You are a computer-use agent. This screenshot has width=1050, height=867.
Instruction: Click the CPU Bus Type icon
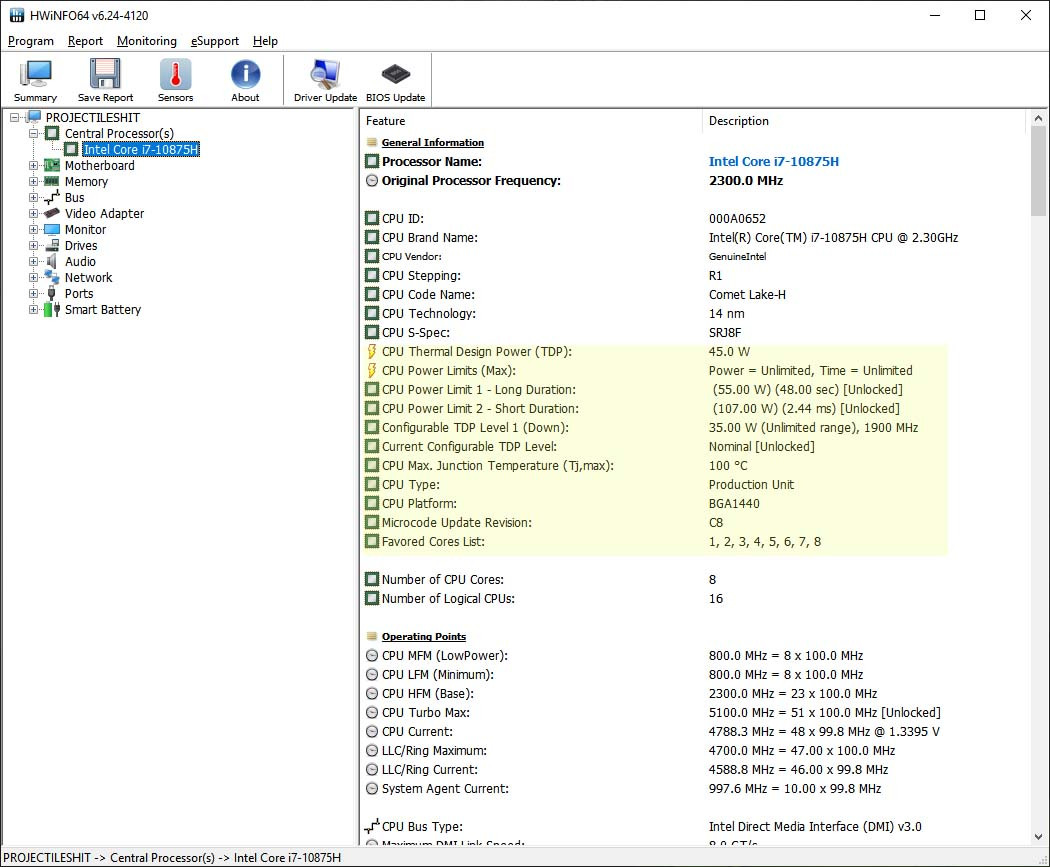click(372, 826)
